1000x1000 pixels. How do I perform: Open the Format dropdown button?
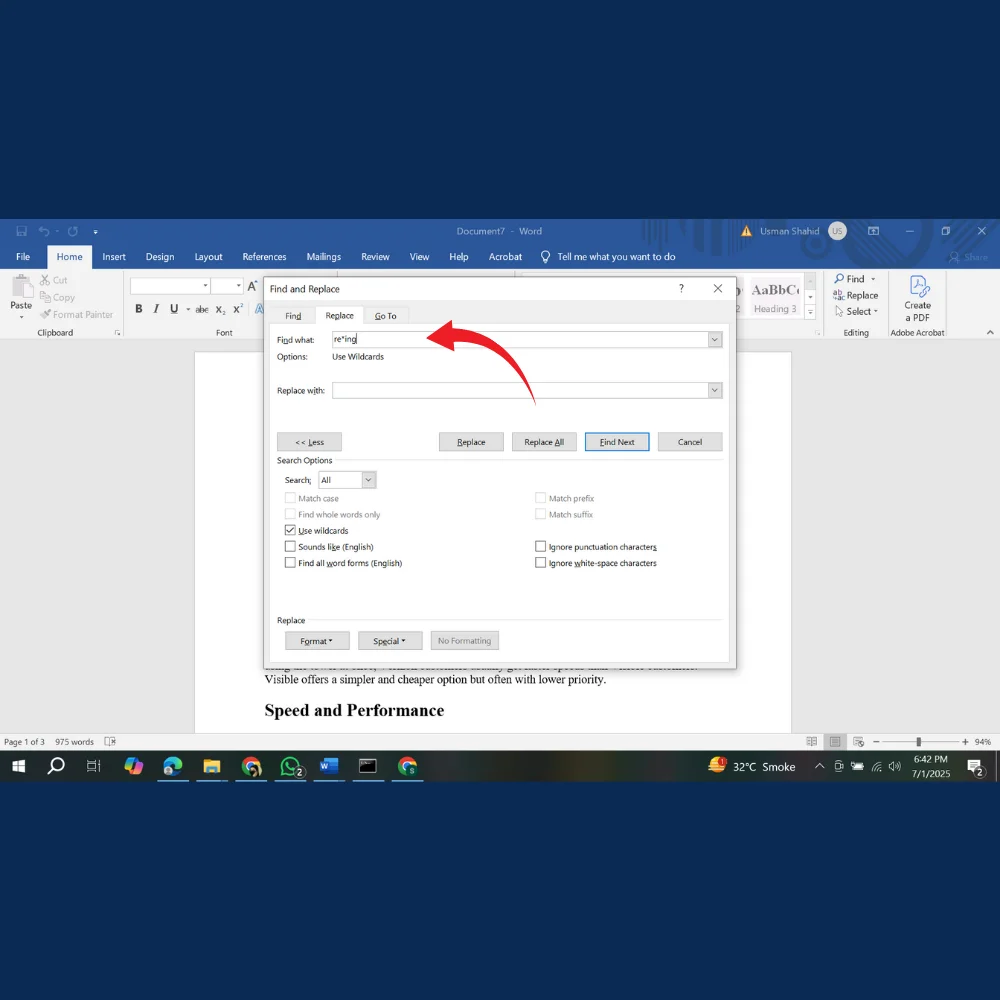coord(317,640)
